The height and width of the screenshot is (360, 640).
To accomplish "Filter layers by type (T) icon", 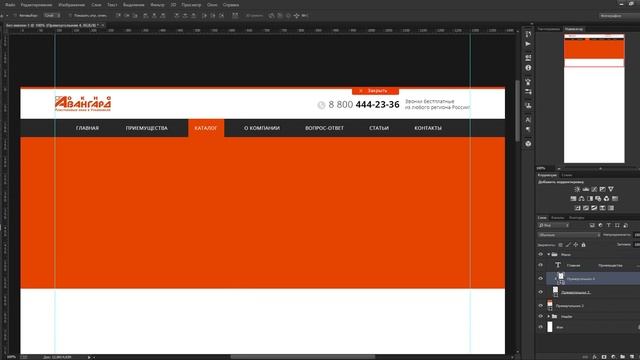I will click(x=609, y=225).
